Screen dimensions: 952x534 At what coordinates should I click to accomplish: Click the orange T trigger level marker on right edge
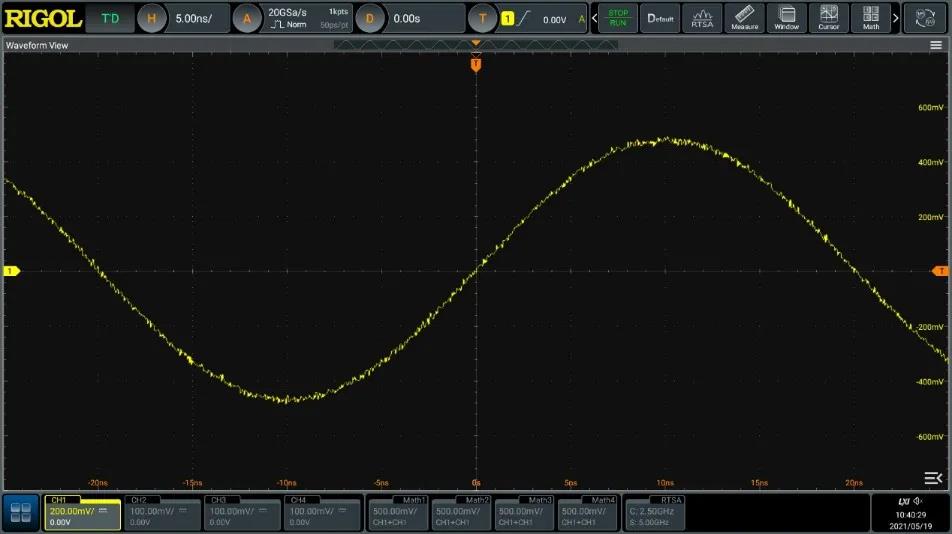[x=940, y=271]
